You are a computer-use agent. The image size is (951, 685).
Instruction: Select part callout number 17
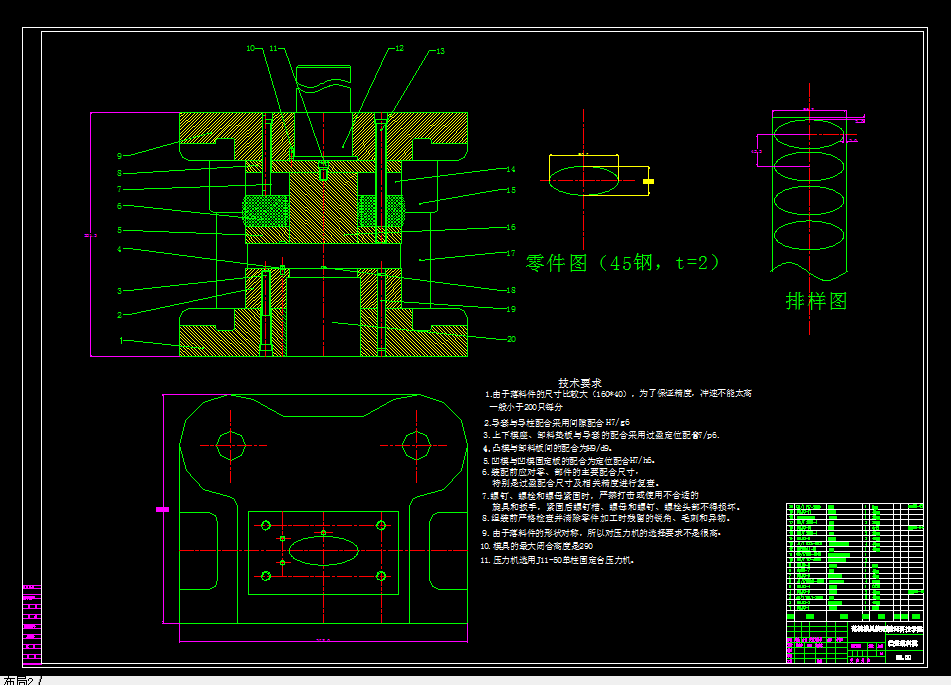pyautogui.click(x=511, y=253)
